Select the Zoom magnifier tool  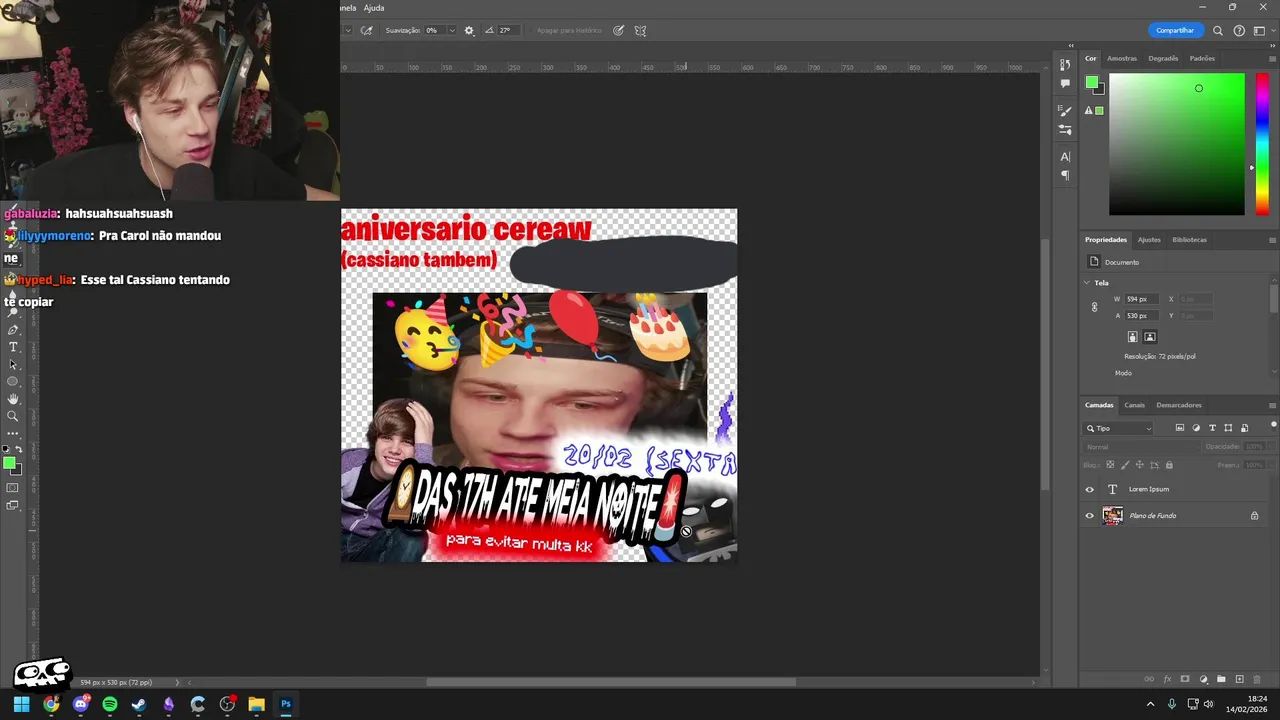pyautogui.click(x=13, y=416)
